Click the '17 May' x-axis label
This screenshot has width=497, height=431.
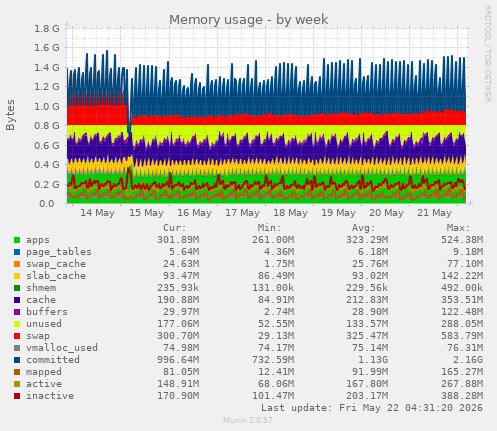pyautogui.click(x=242, y=213)
